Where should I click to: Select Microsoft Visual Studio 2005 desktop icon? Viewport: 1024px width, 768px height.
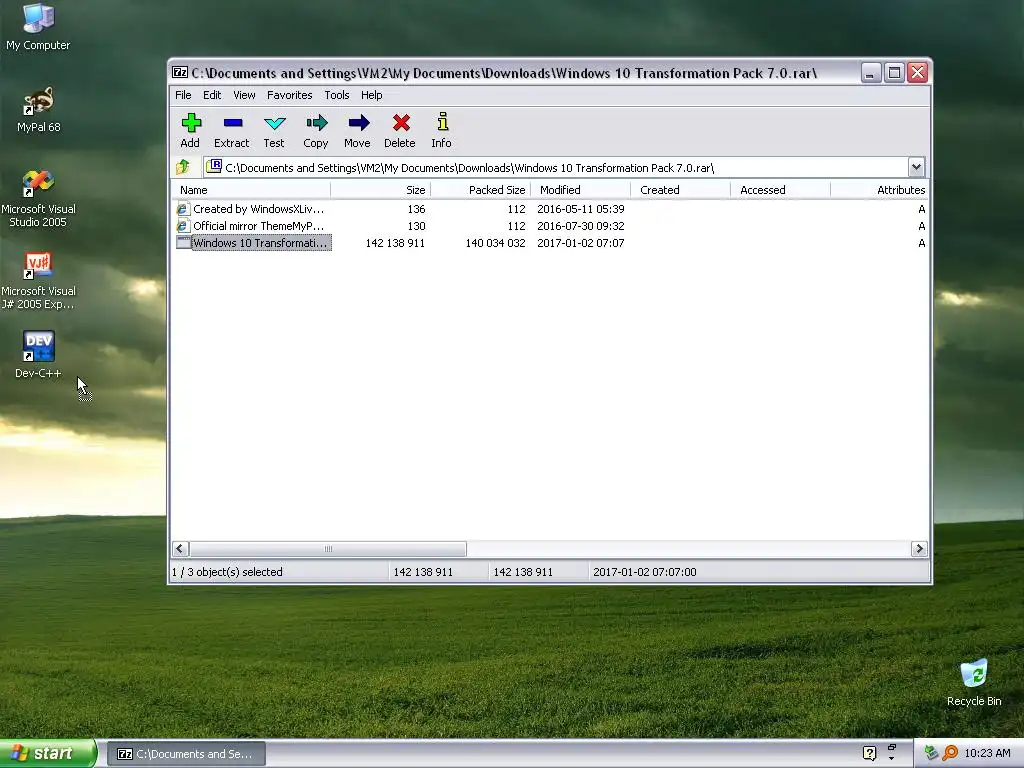38,198
